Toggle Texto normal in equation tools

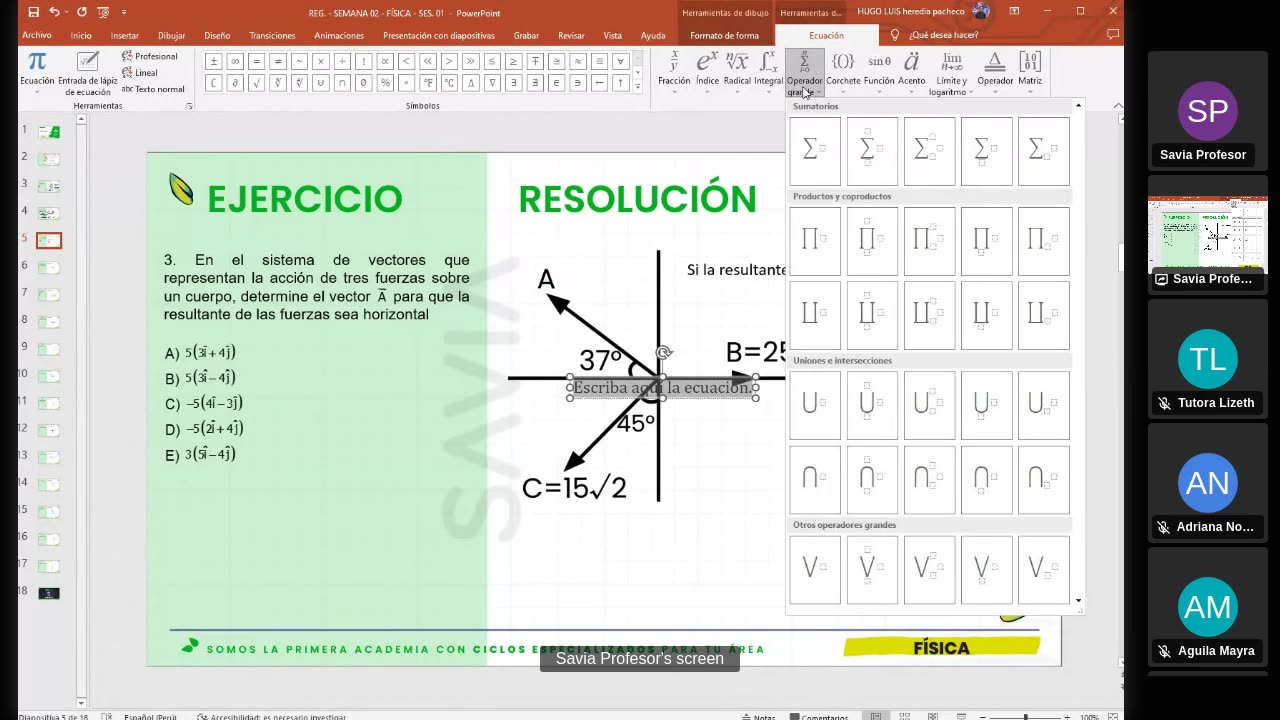coord(153,89)
